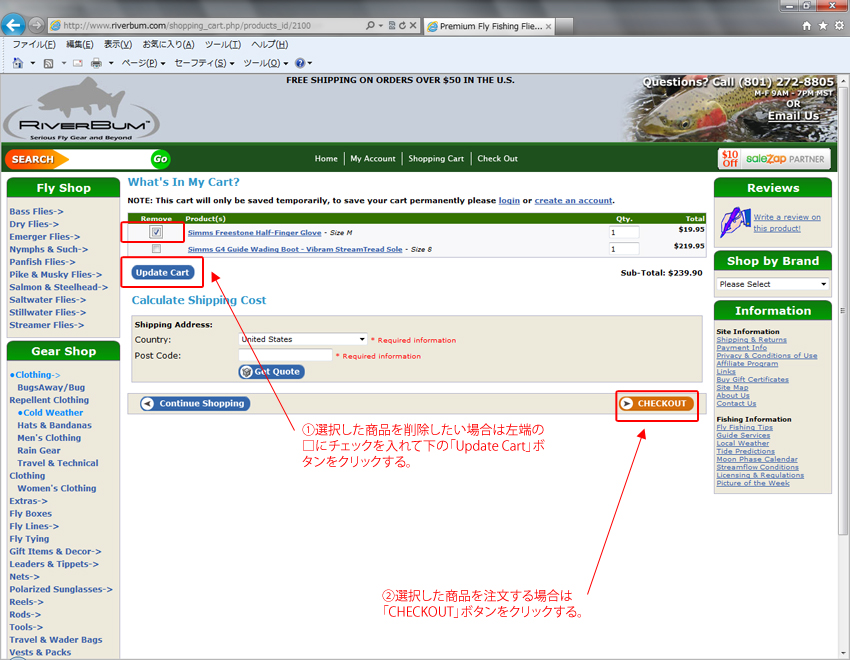Click the command bar Home icon
850x660 pixels.
[x=18, y=63]
